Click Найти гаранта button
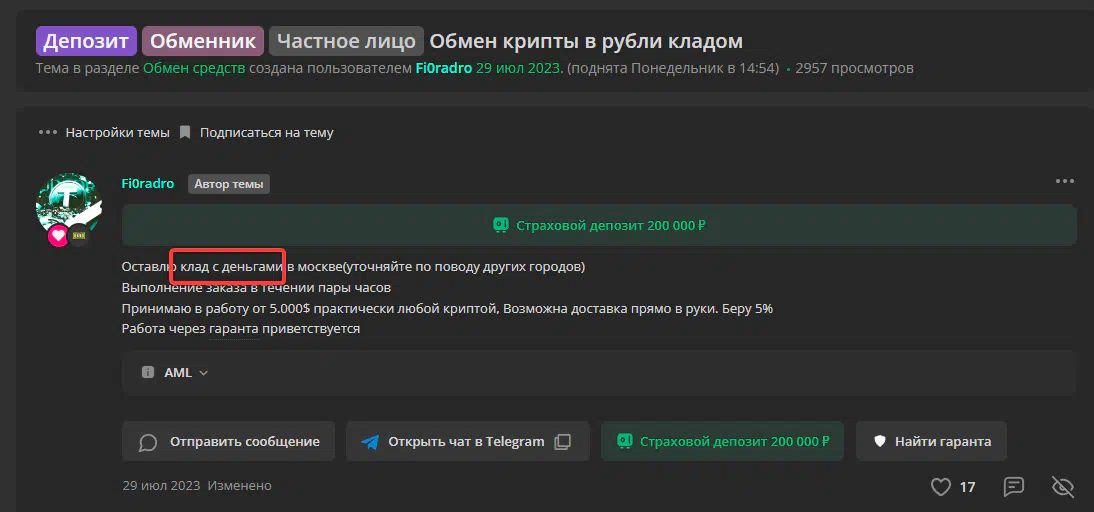The width and height of the screenshot is (1094, 512). pos(931,442)
